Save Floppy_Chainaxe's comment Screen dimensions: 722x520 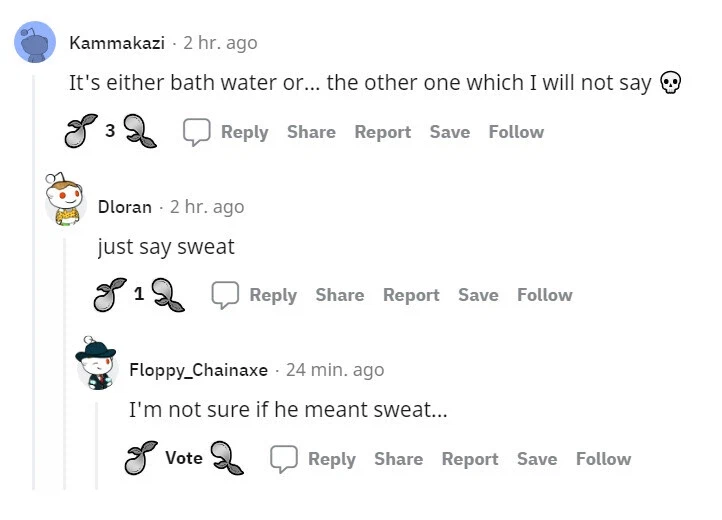coord(537,459)
